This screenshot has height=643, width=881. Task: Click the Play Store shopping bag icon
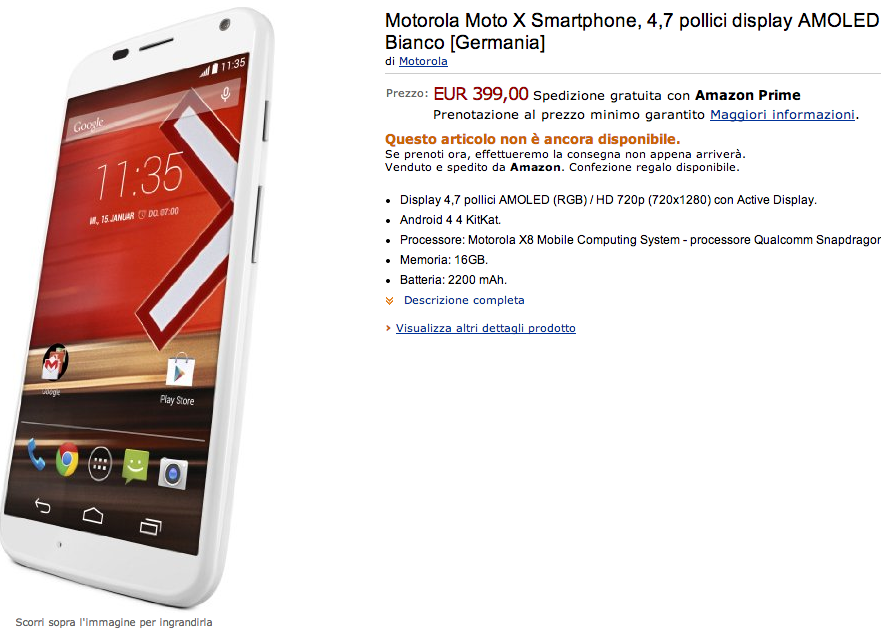180,371
